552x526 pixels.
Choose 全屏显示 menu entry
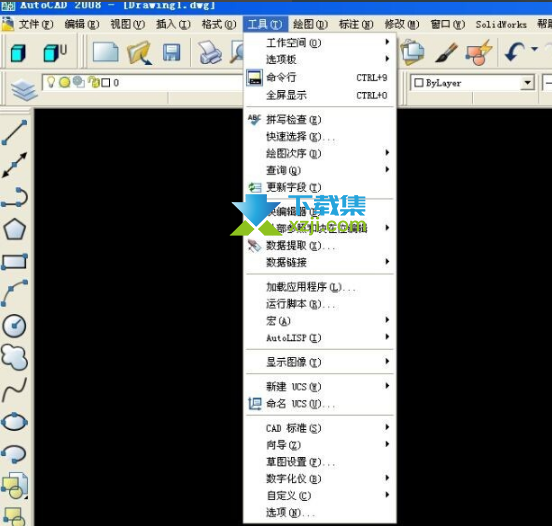coord(320,95)
